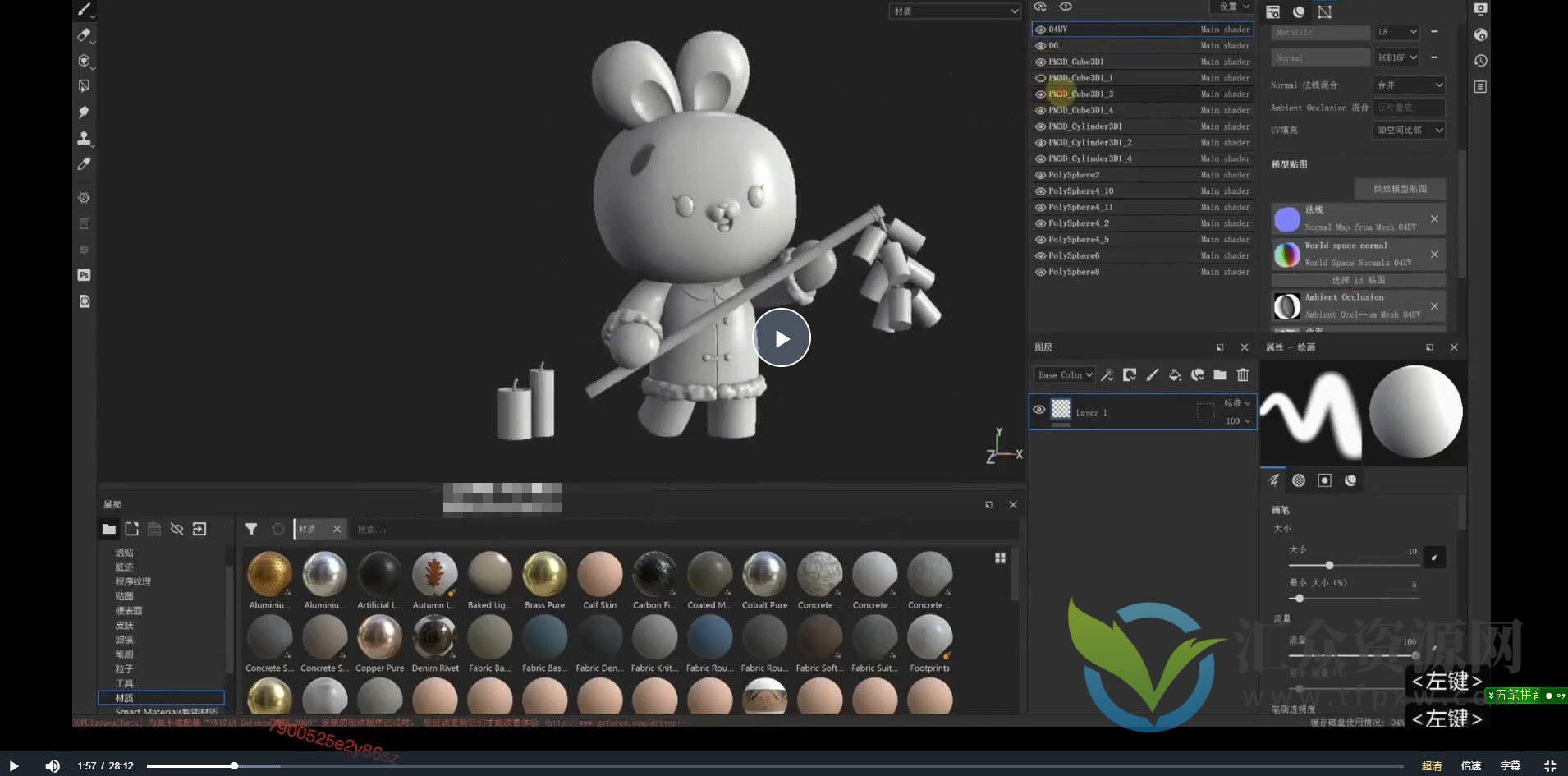Select the 材质 category in shelf list
The image size is (1568, 776).
click(125, 698)
